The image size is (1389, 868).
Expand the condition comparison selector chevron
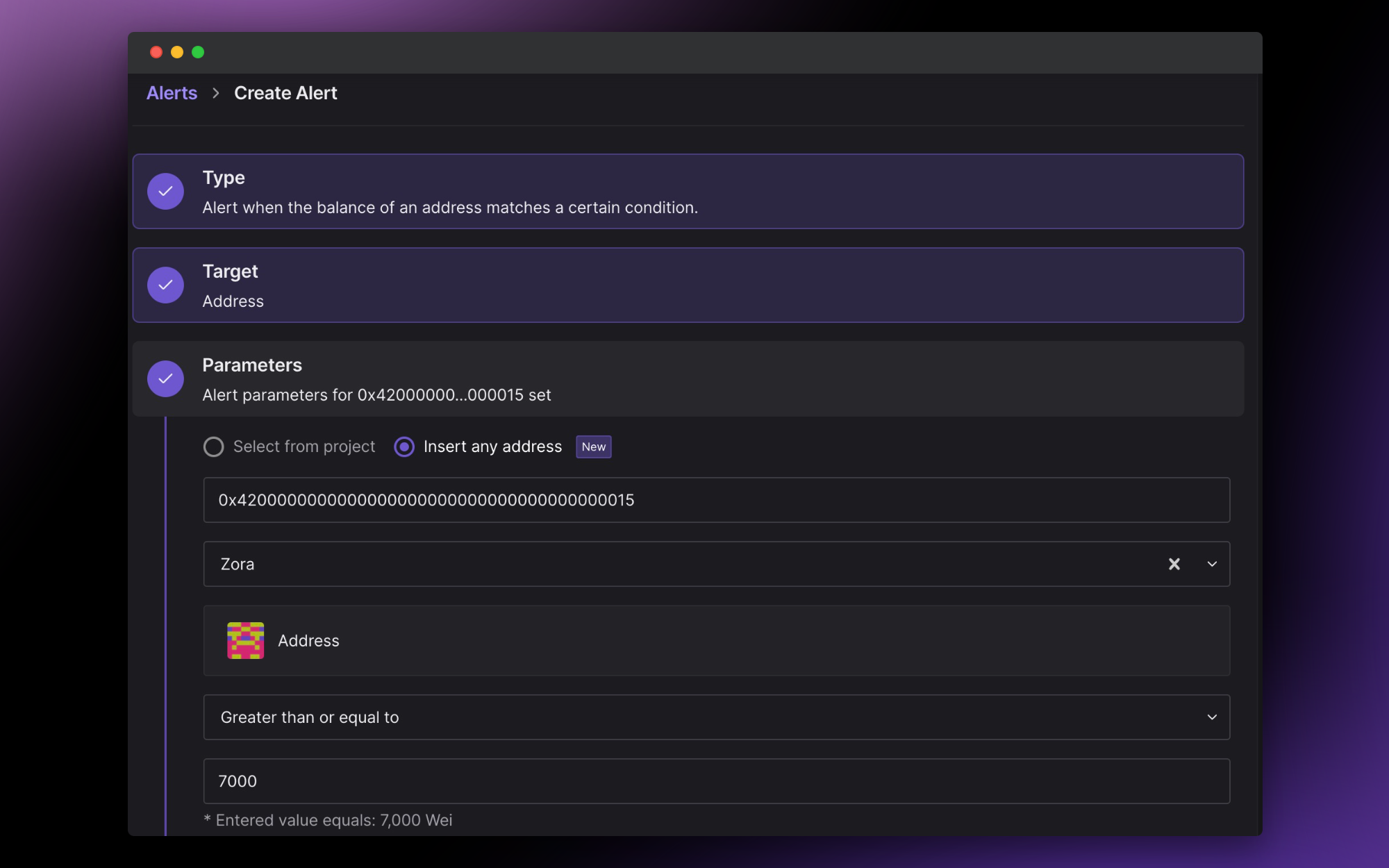(1212, 717)
